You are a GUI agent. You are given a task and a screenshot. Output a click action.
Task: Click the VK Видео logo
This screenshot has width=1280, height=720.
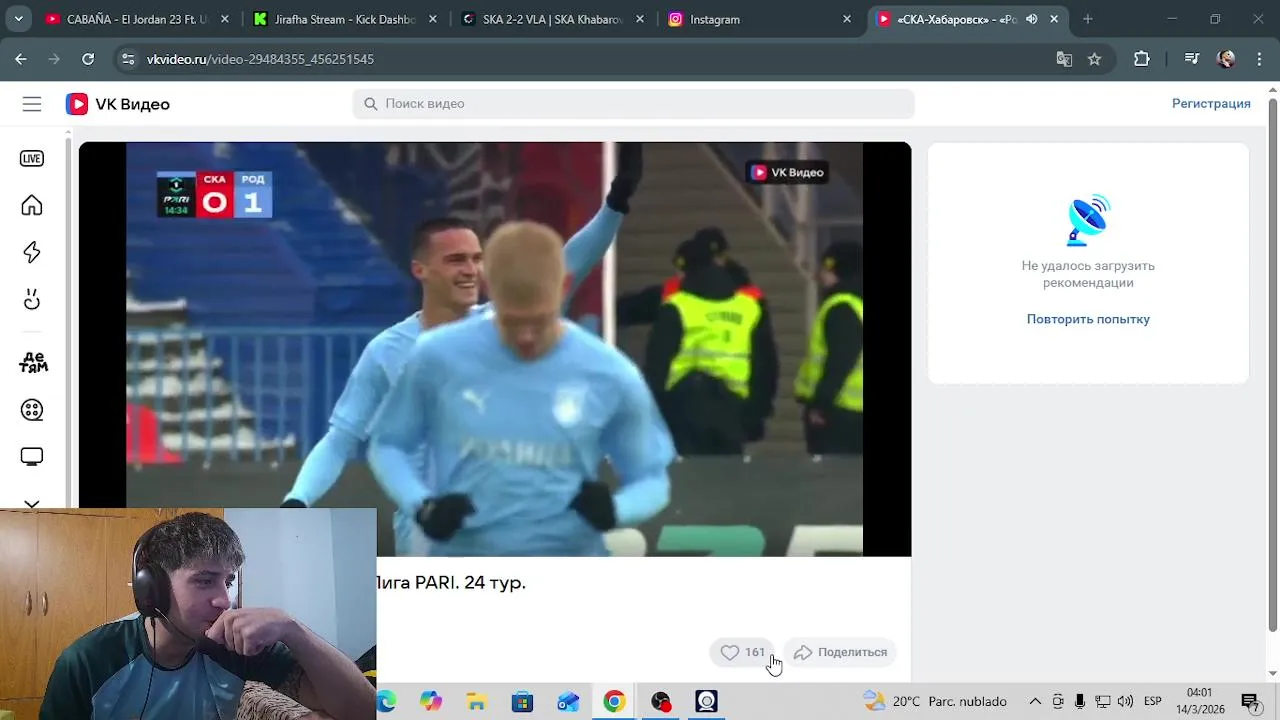(118, 104)
